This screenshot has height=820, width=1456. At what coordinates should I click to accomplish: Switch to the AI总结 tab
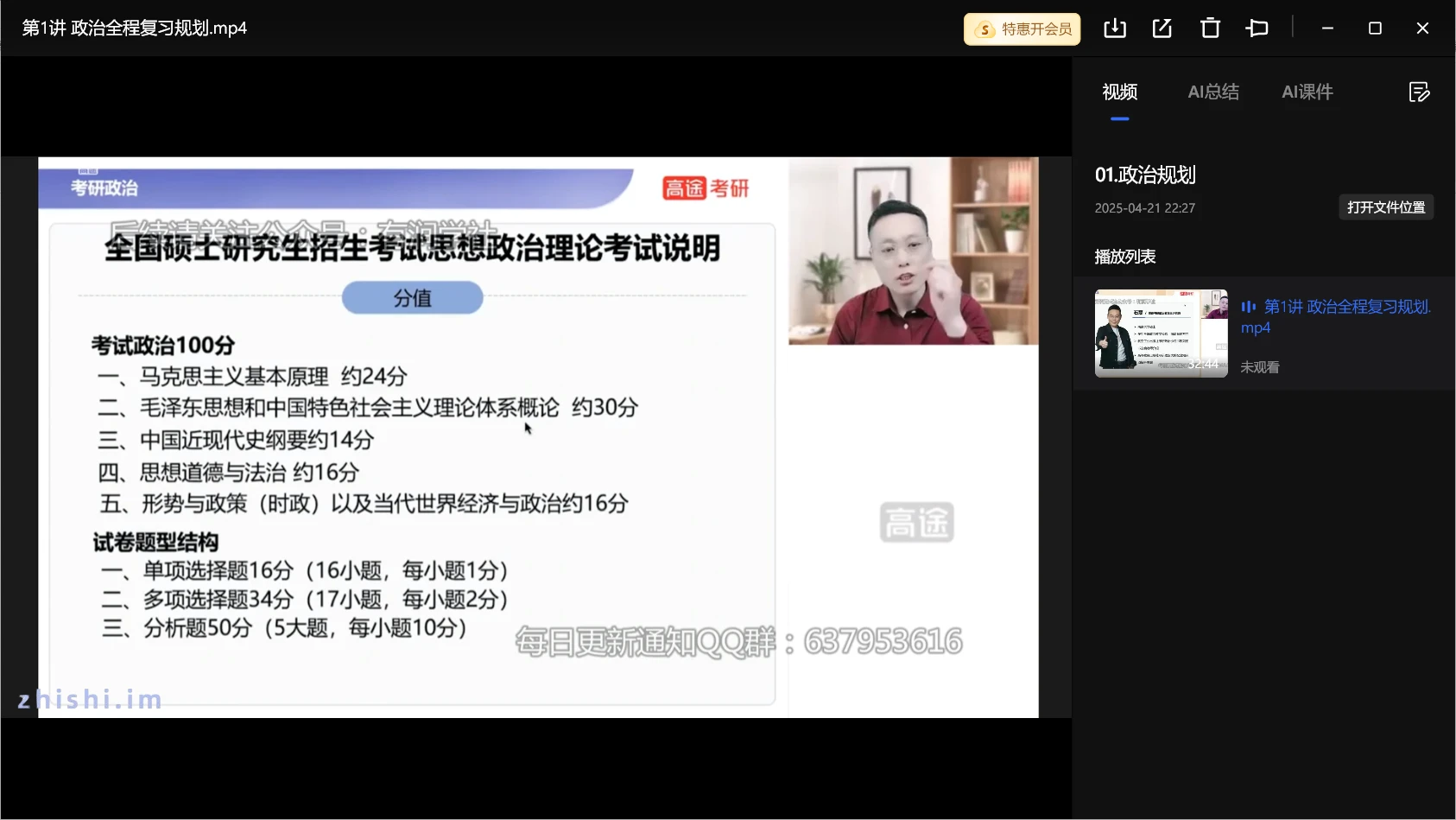coord(1213,92)
